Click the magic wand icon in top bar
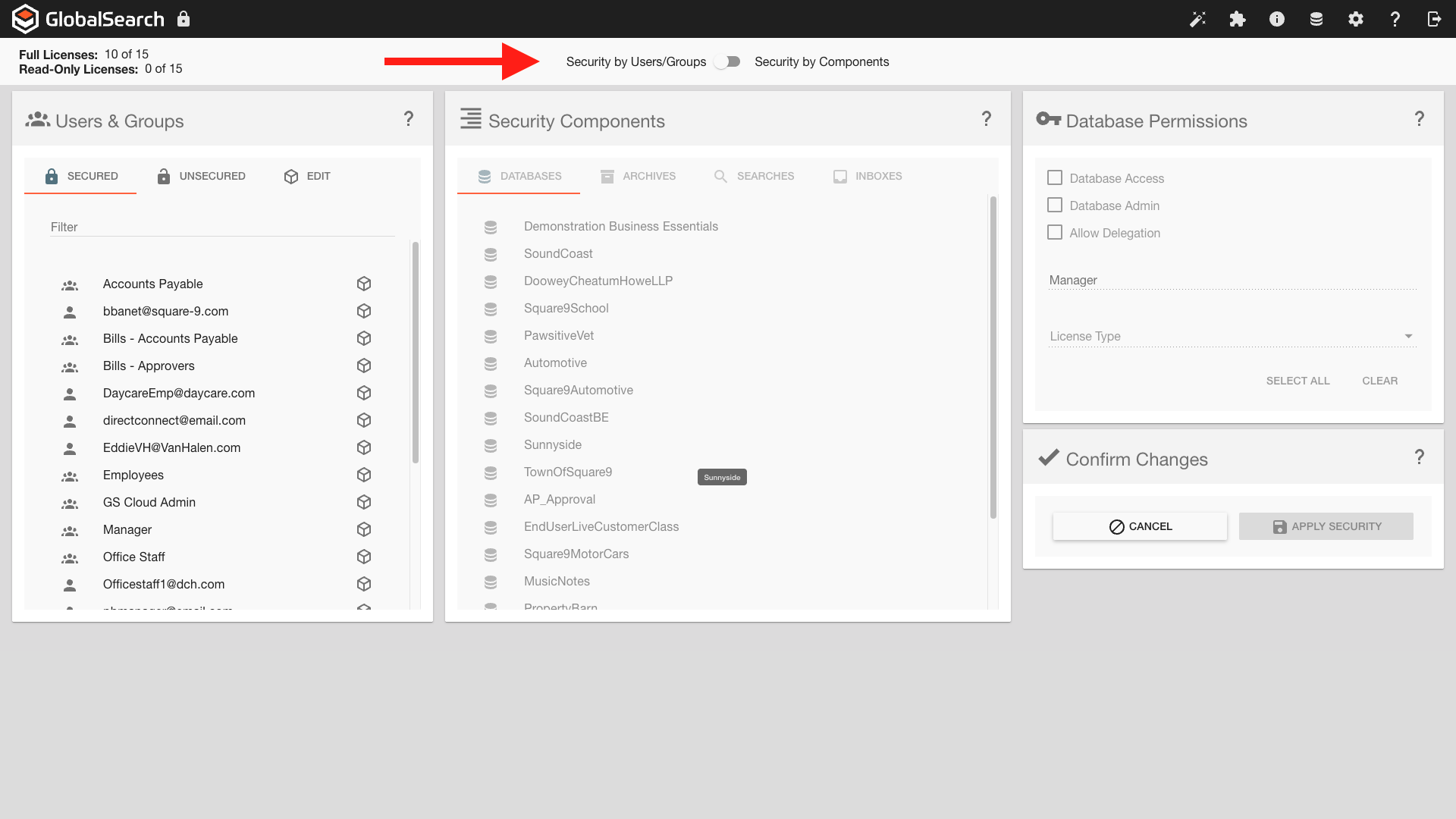 1197,19
